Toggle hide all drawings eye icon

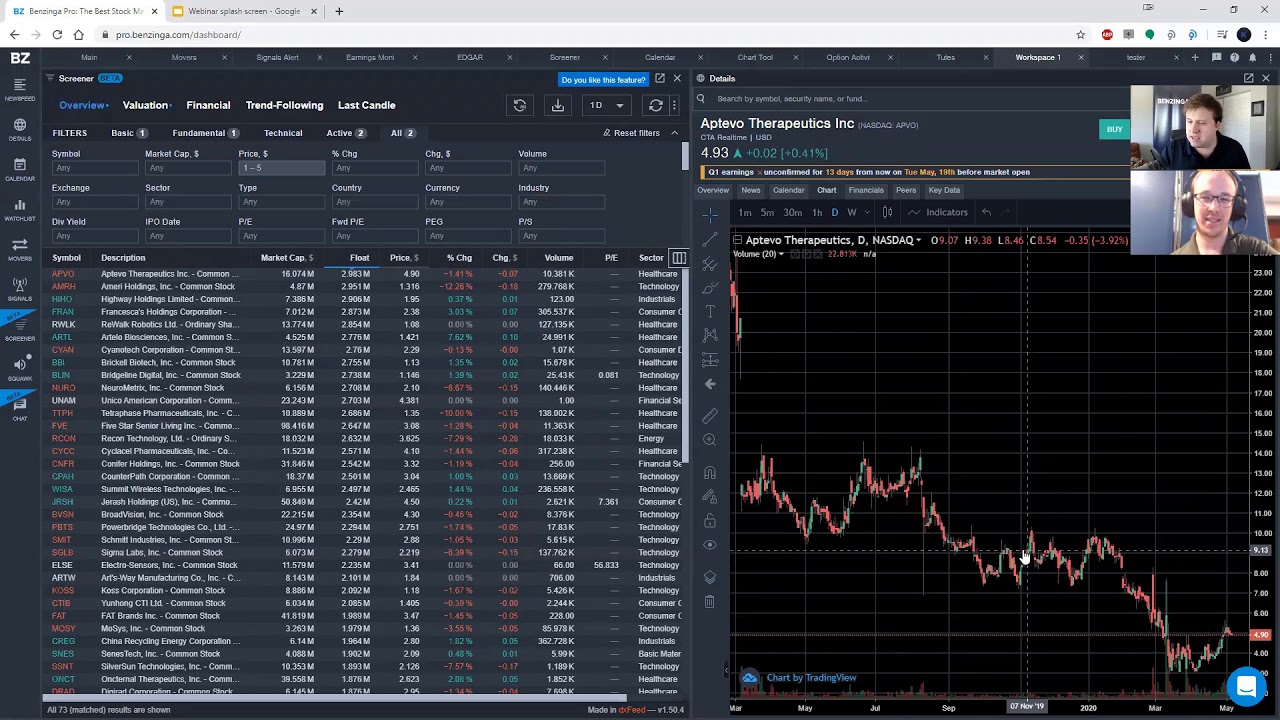click(x=710, y=545)
